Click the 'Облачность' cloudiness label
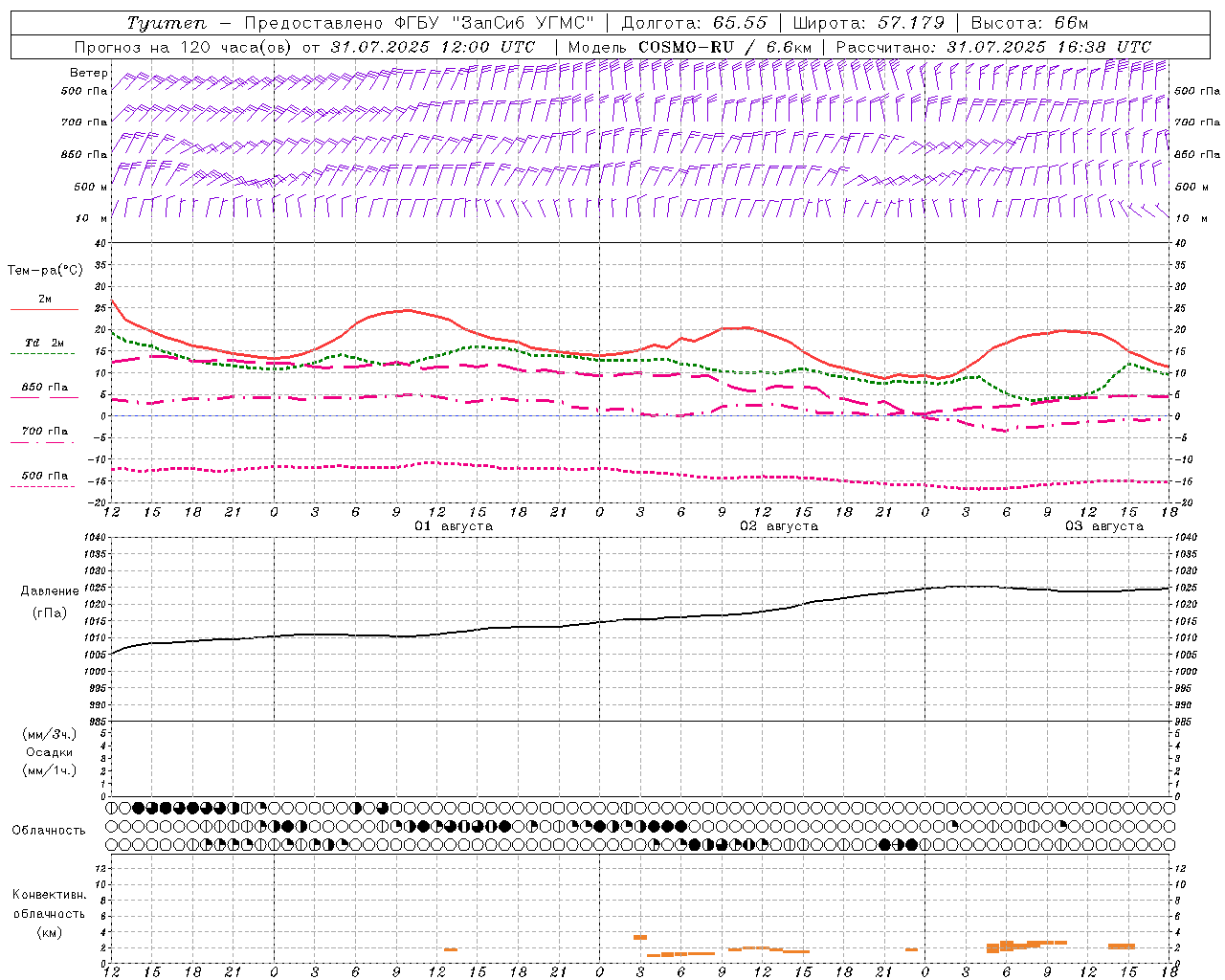1225x980 pixels. 49,830
